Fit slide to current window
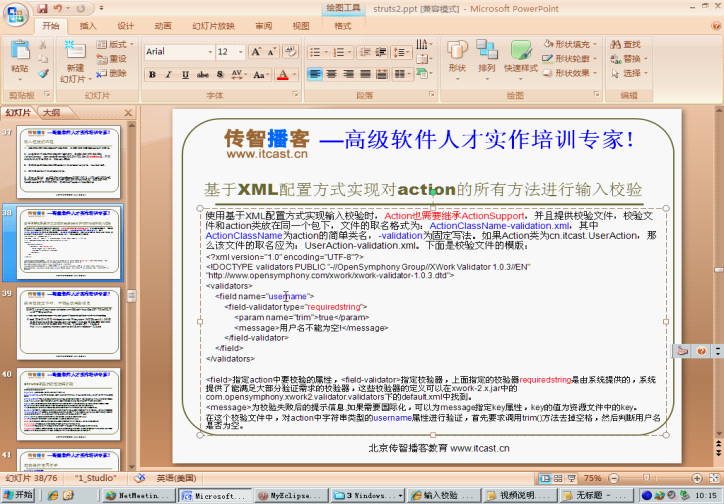The height and width of the screenshot is (504, 724). pos(714,478)
